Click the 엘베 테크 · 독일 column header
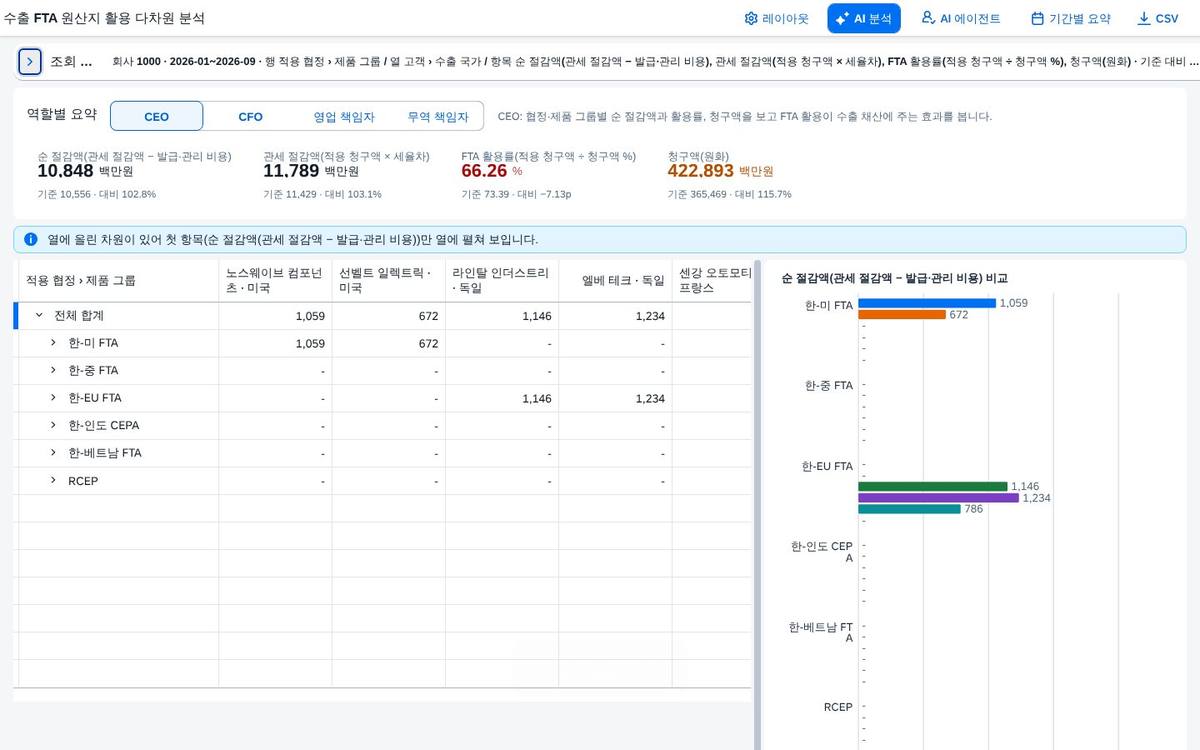 (615, 281)
